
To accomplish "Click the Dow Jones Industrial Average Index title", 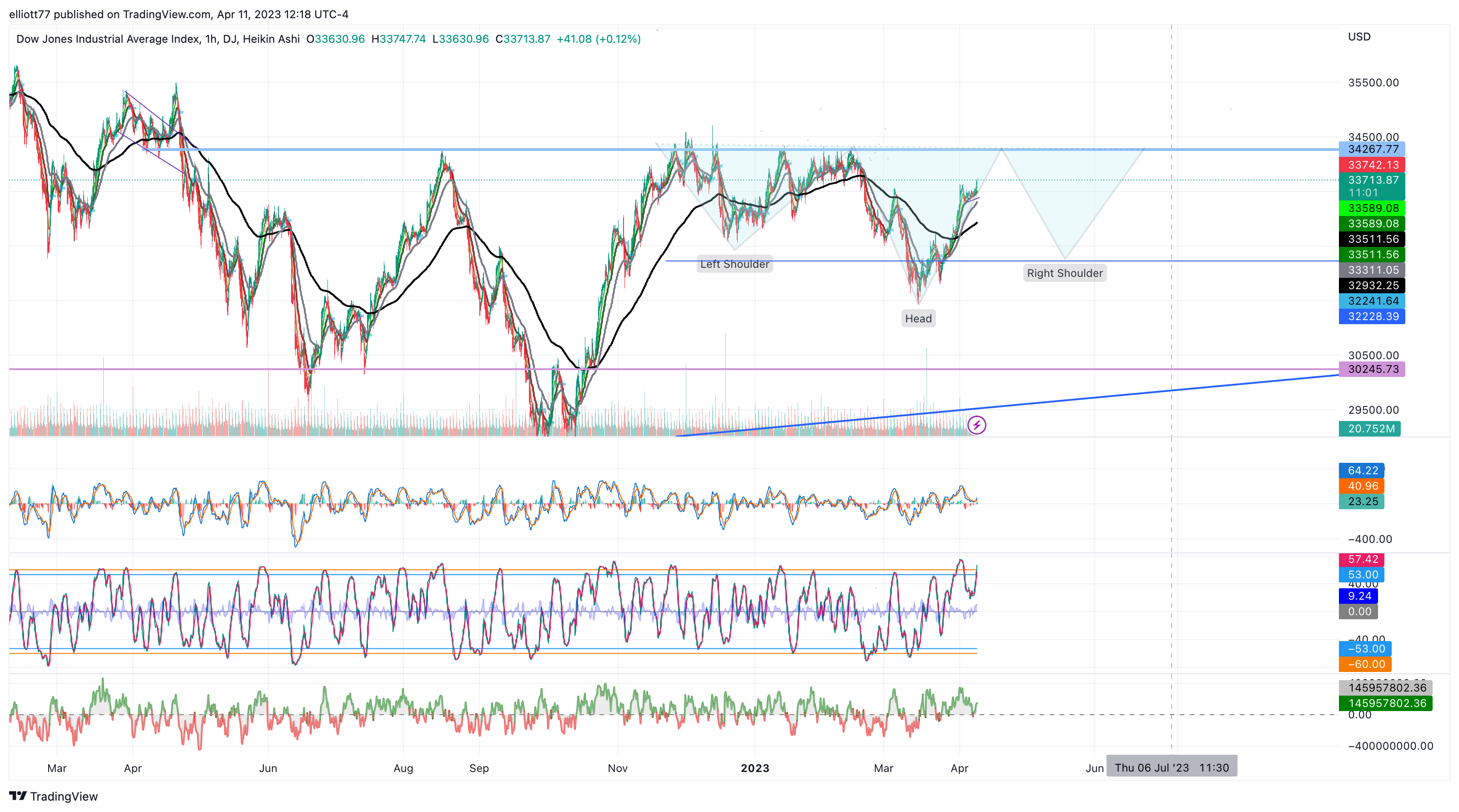I will click(108, 39).
